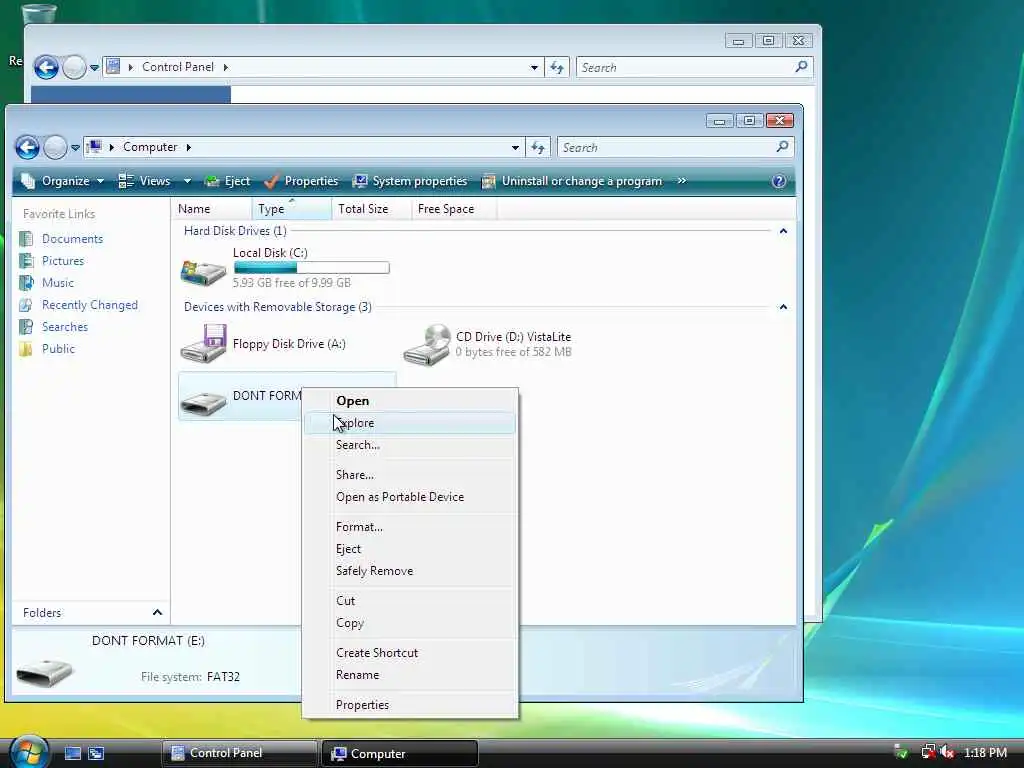Sort by the Name column header
This screenshot has height=768, width=1024.
coord(212,209)
